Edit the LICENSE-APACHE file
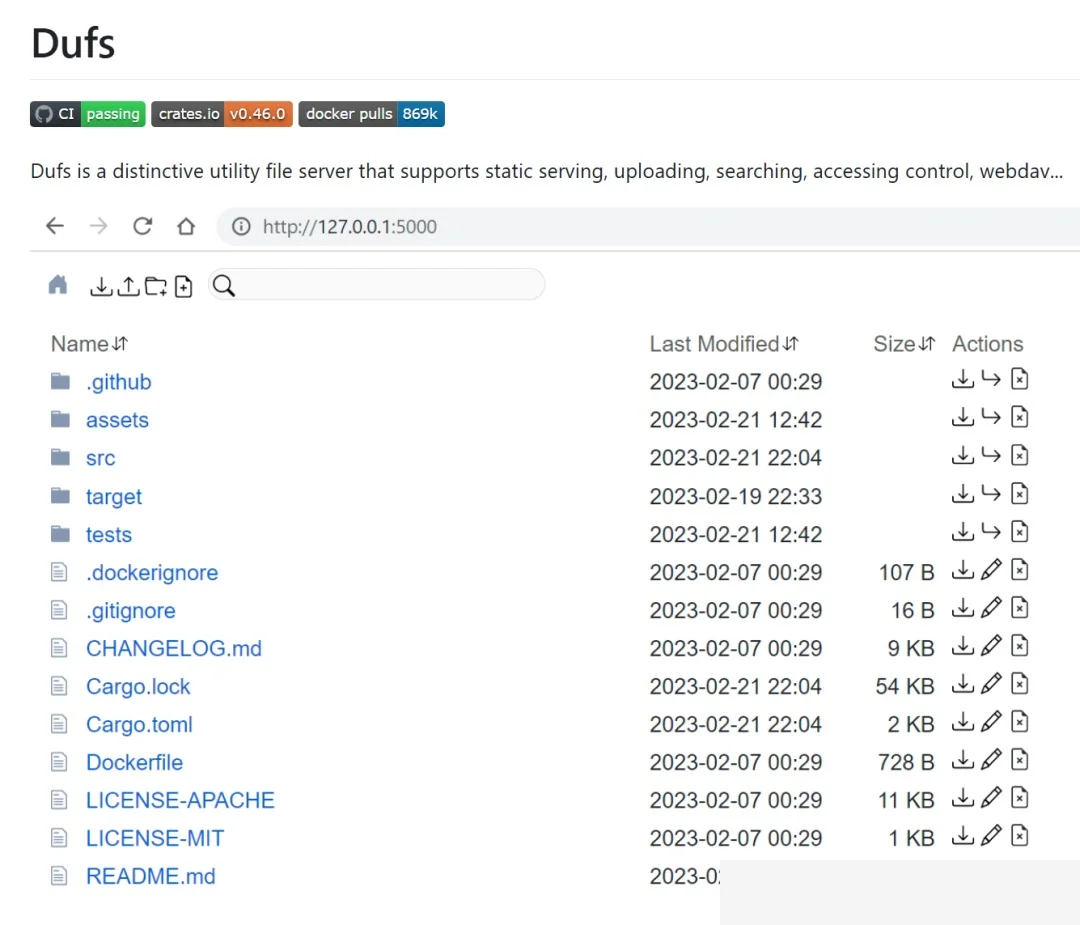The image size is (1080, 925). click(x=990, y=798)
